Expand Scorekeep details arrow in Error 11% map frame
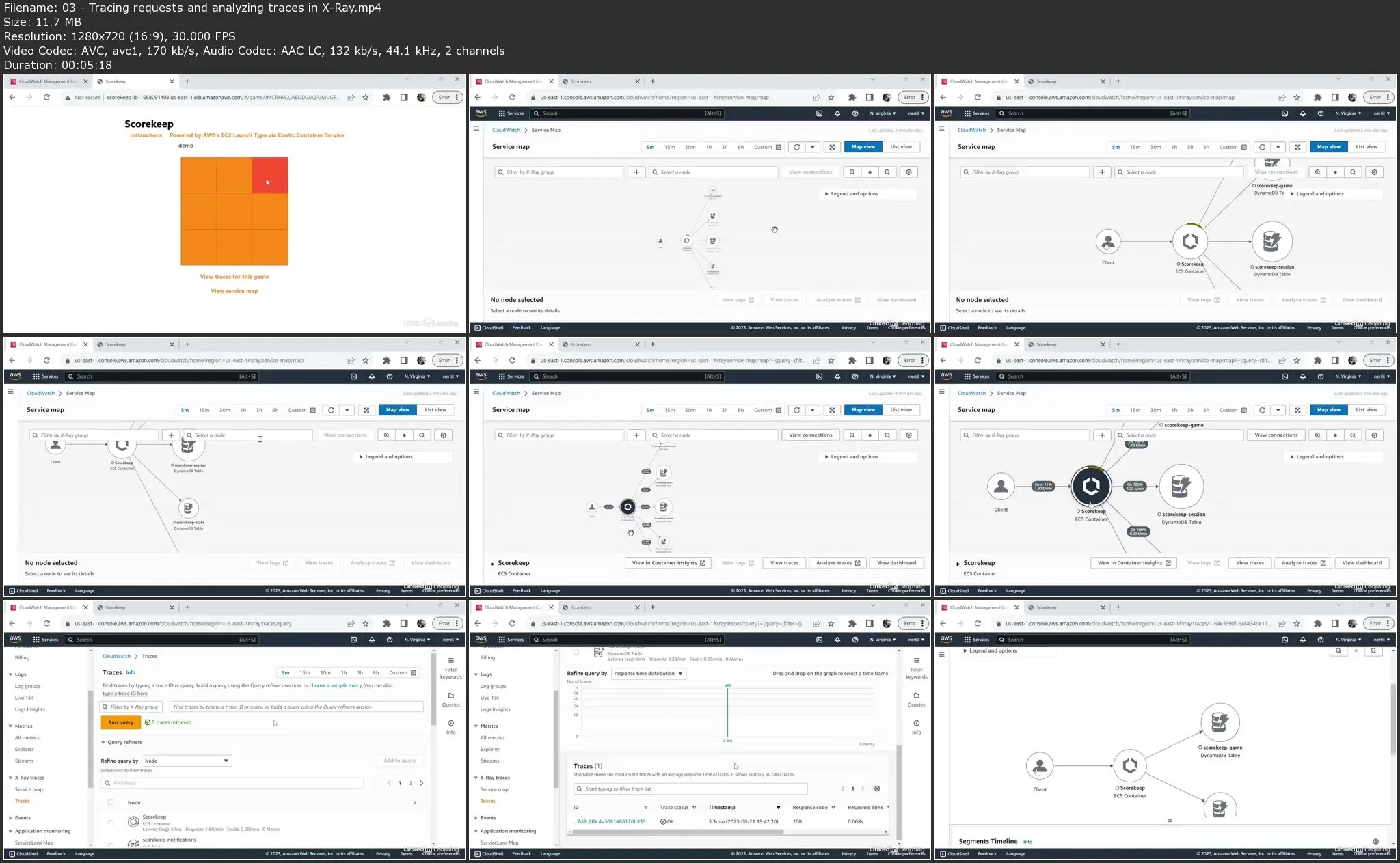This screenshot has width=1400, height=863. coord(958,564)
